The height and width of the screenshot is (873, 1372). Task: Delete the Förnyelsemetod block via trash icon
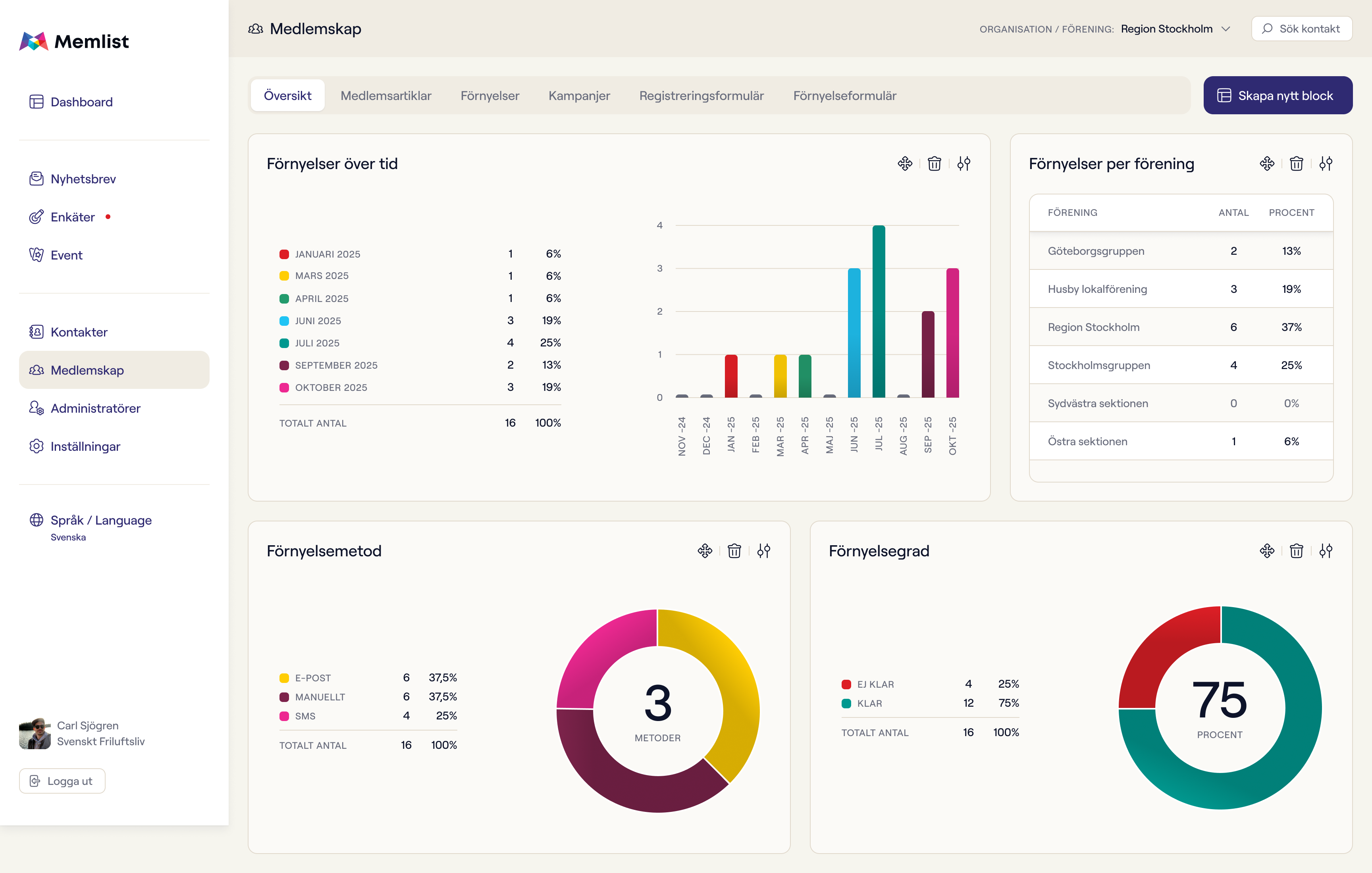[734, 551]
